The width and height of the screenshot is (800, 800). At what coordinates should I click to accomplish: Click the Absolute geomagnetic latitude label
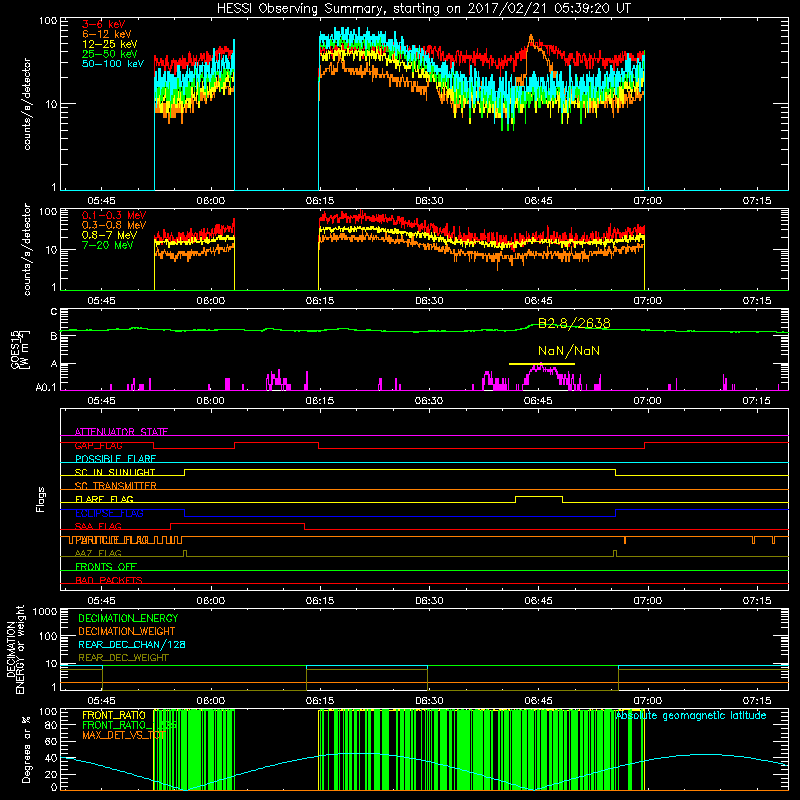tap(691, 716)
